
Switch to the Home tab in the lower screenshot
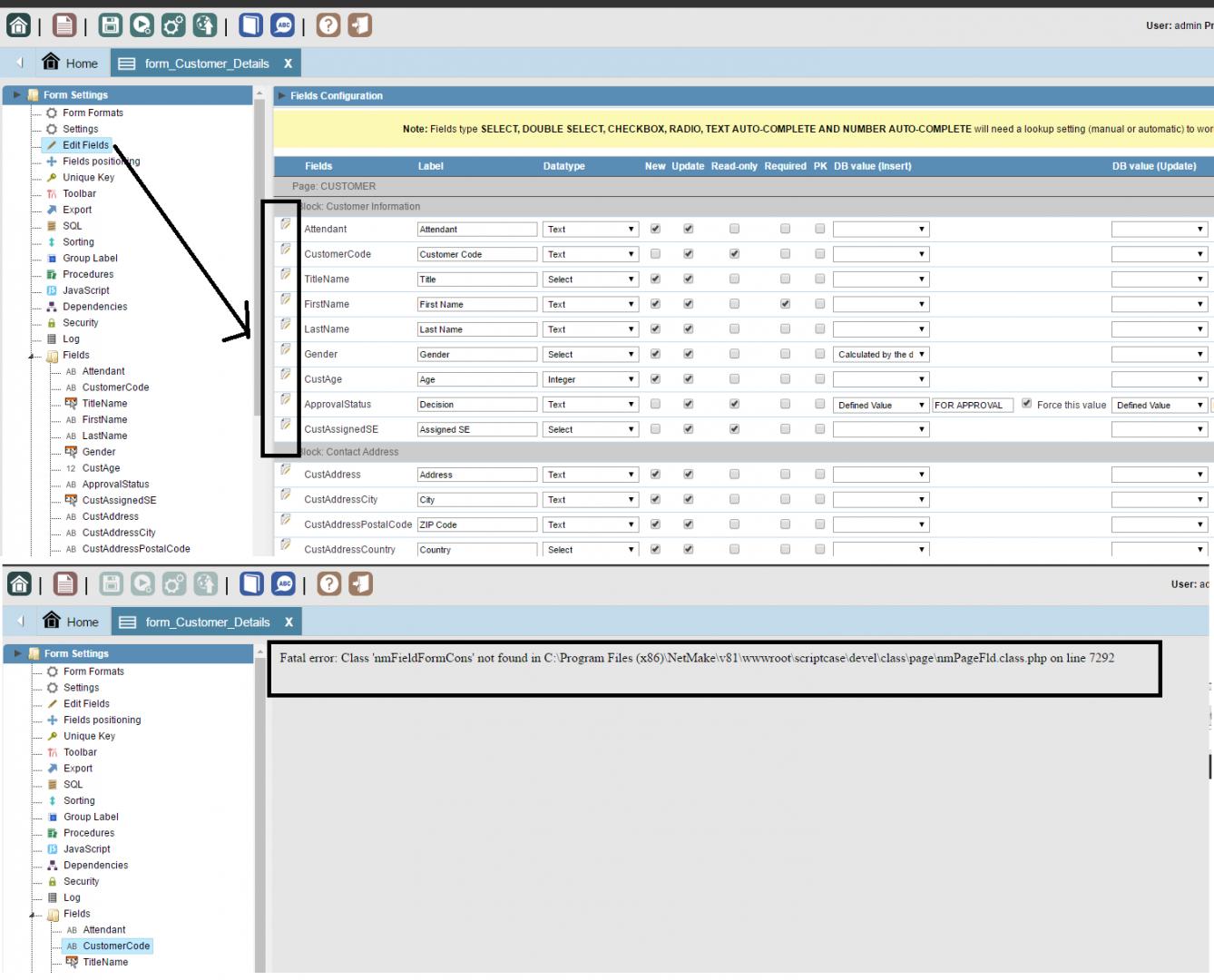pos(71,622)
